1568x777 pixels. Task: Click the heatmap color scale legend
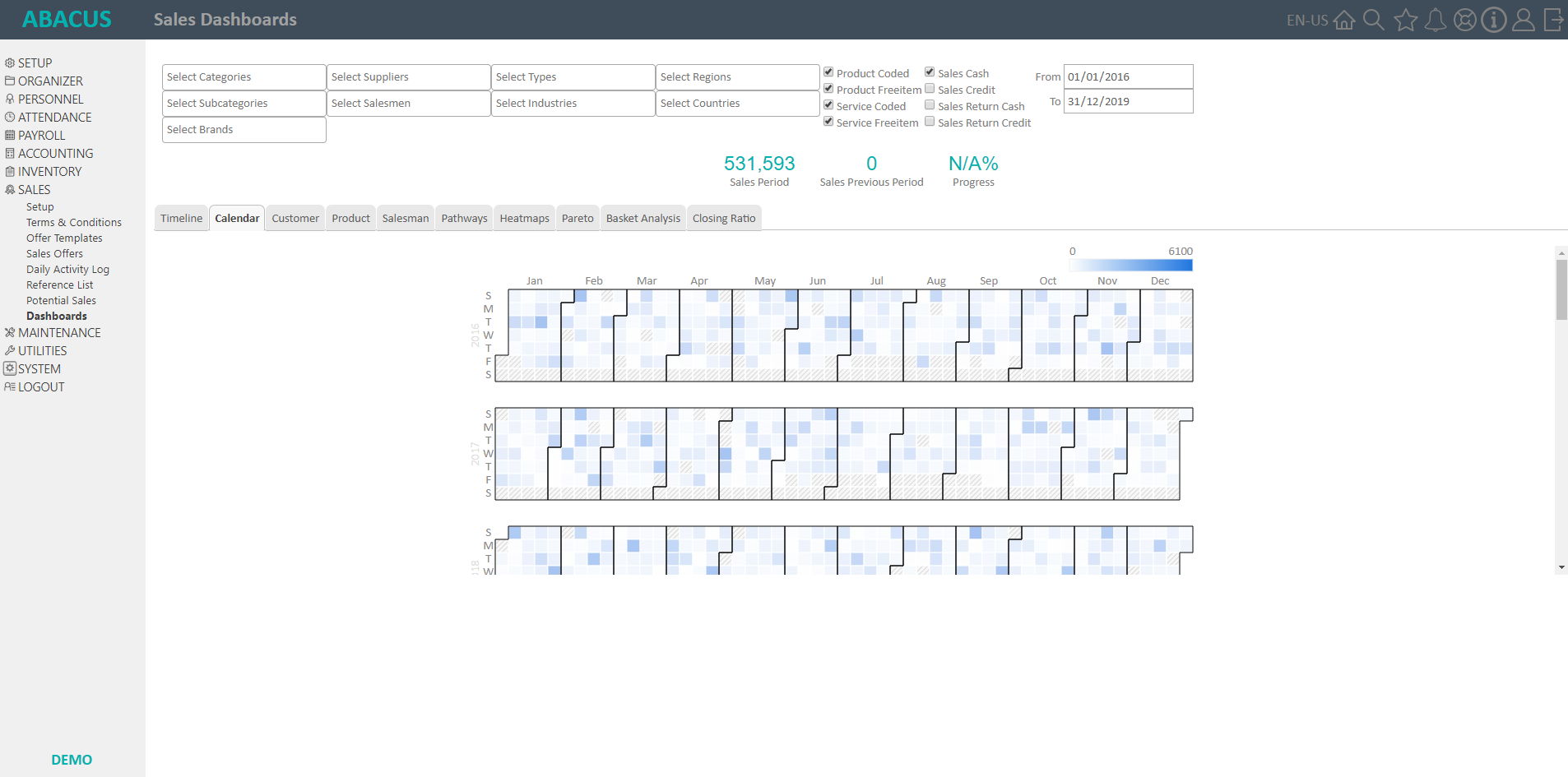tap(1130, 265)
